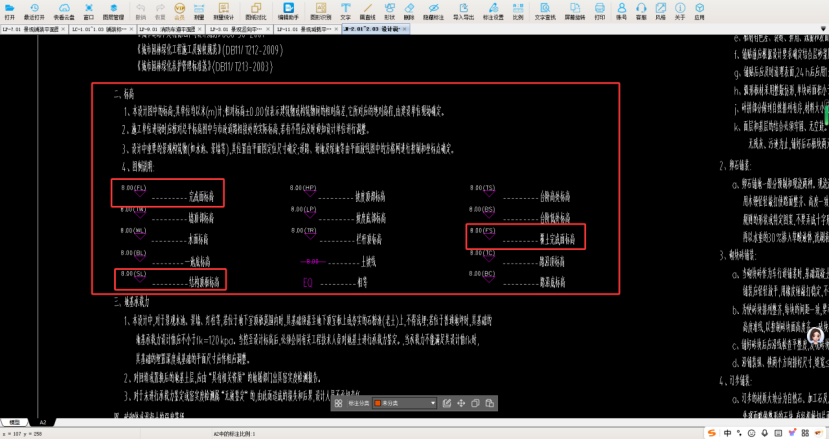Click the 打开 (Open) file icon

(x=9, y=11)
